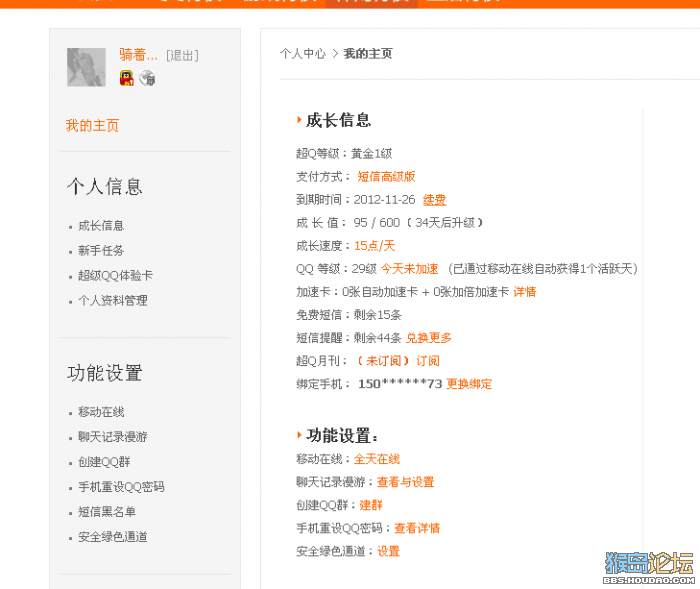Image resolution: width=700 pixels, height=589 pixels.
Task: Click the [退出] logout link
Action: pyautogui.click(x=182, y=55)
